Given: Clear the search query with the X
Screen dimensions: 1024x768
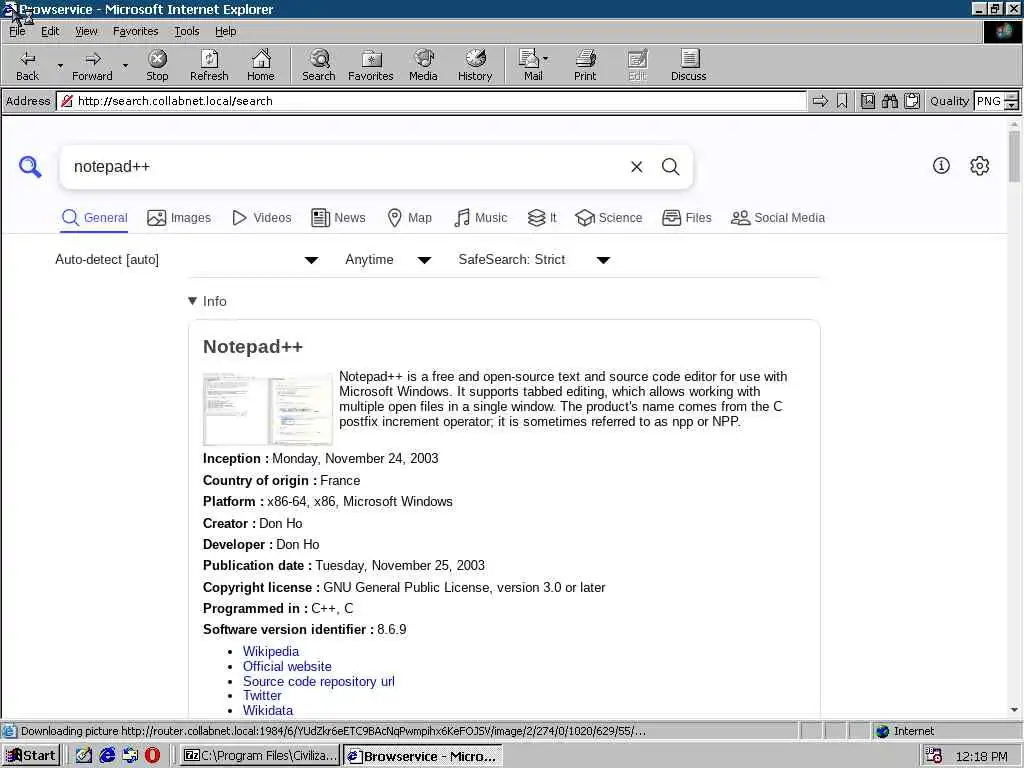Looking at the screenshot, I should (637, 167).
